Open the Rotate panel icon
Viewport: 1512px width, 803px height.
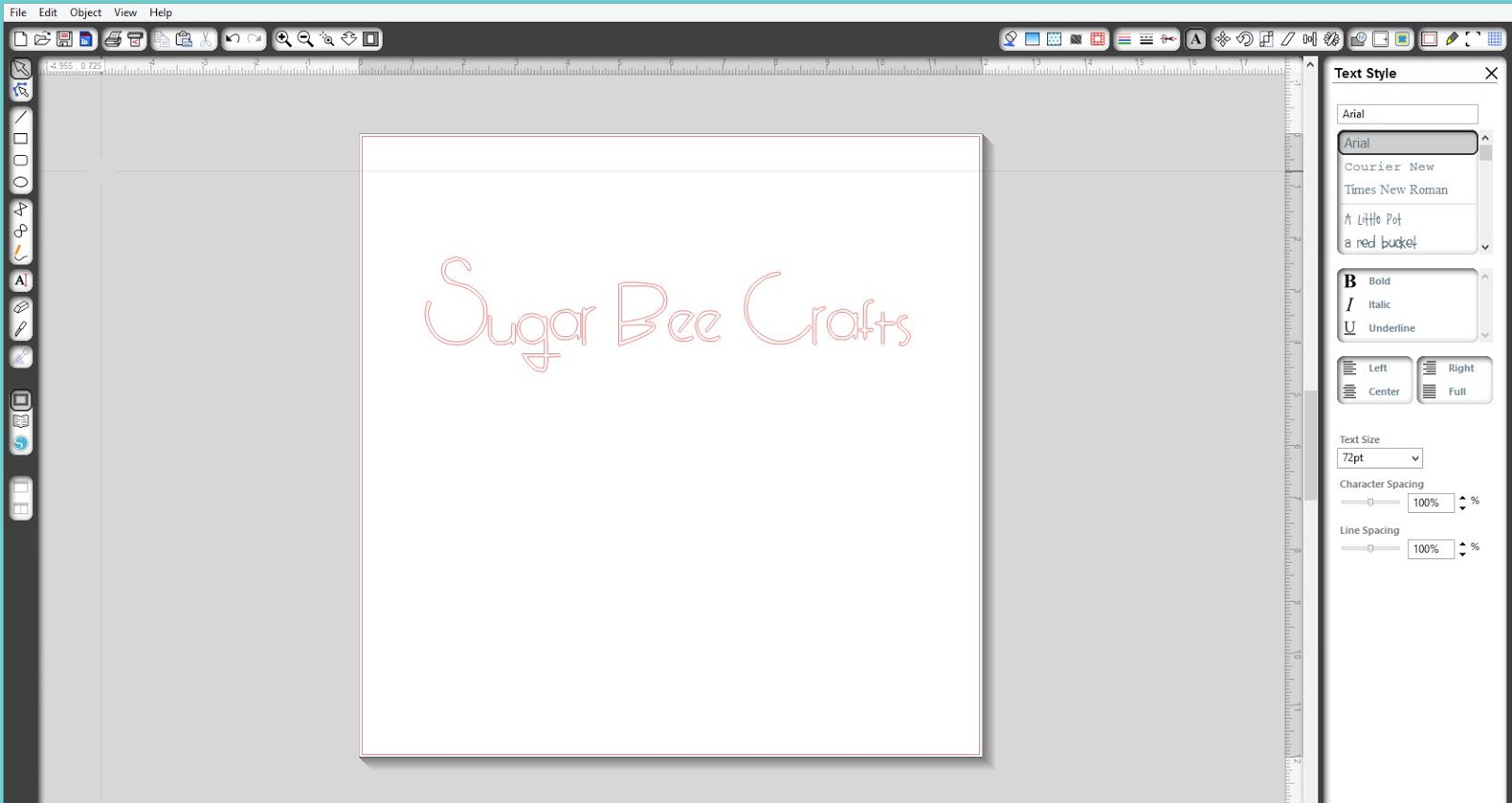(1245, 39)
